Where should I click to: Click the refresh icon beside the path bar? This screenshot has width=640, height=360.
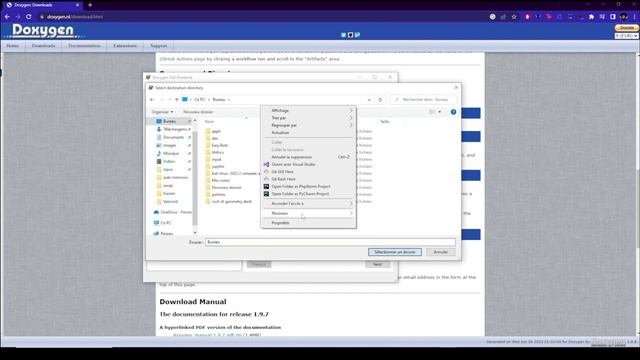[380, 100]
